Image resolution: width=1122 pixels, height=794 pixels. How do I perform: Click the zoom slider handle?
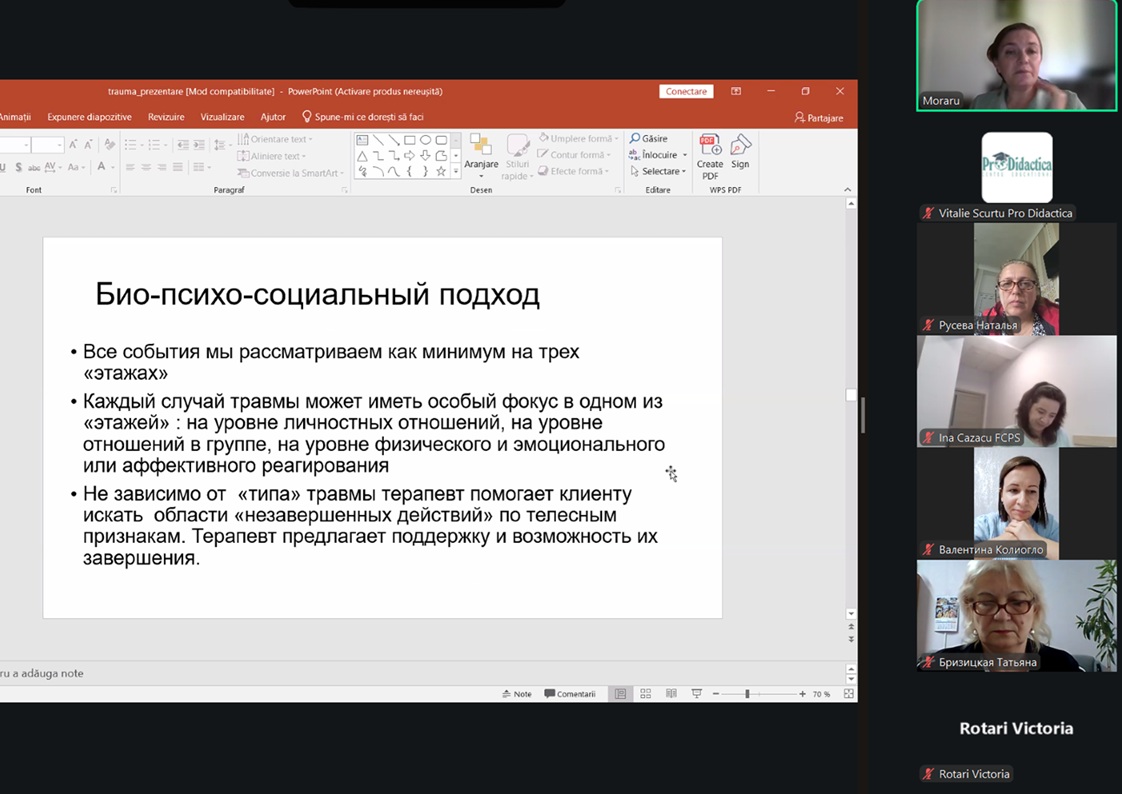pos(747,694)
